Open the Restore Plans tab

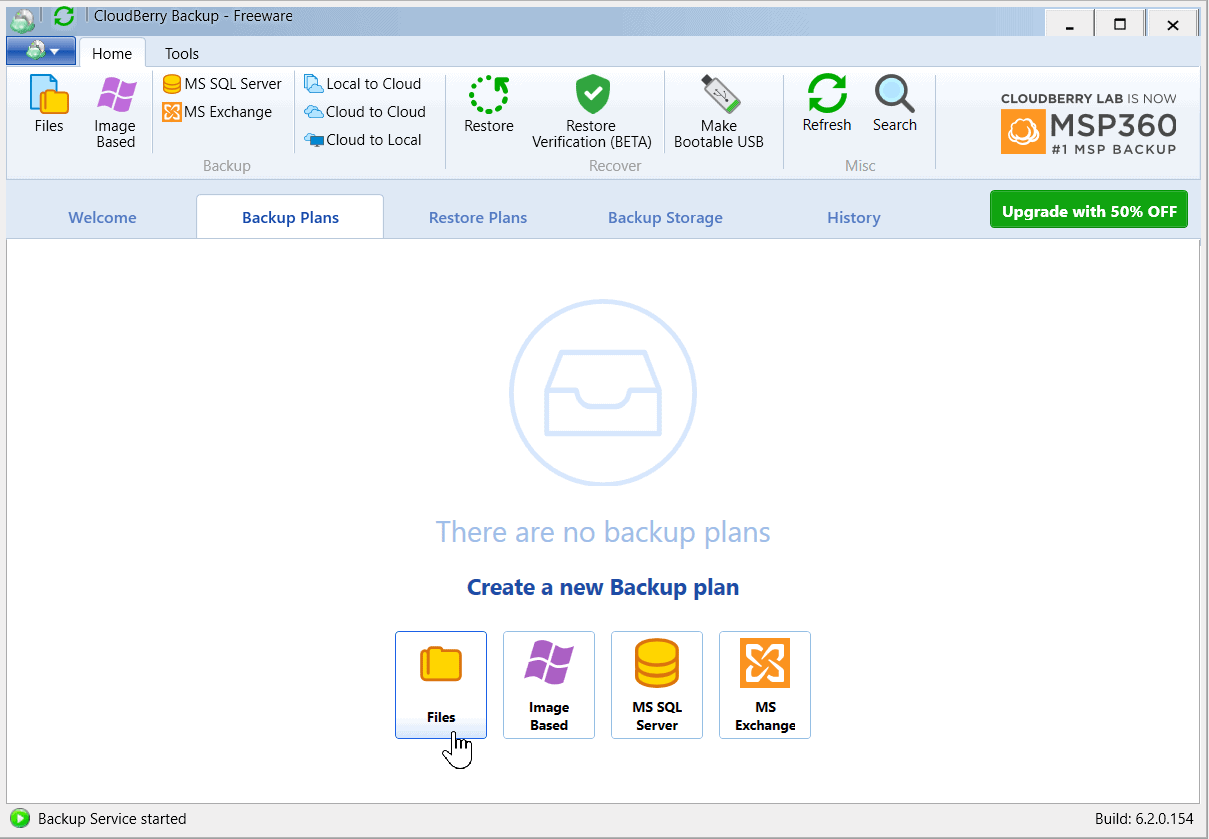478,217
